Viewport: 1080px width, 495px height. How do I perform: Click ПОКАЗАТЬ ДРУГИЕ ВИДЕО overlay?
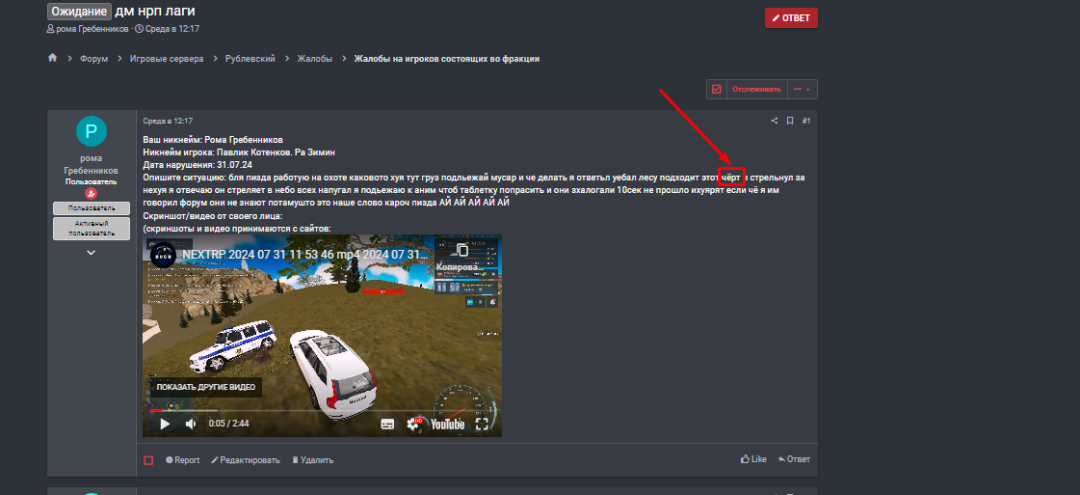[206, 387]
